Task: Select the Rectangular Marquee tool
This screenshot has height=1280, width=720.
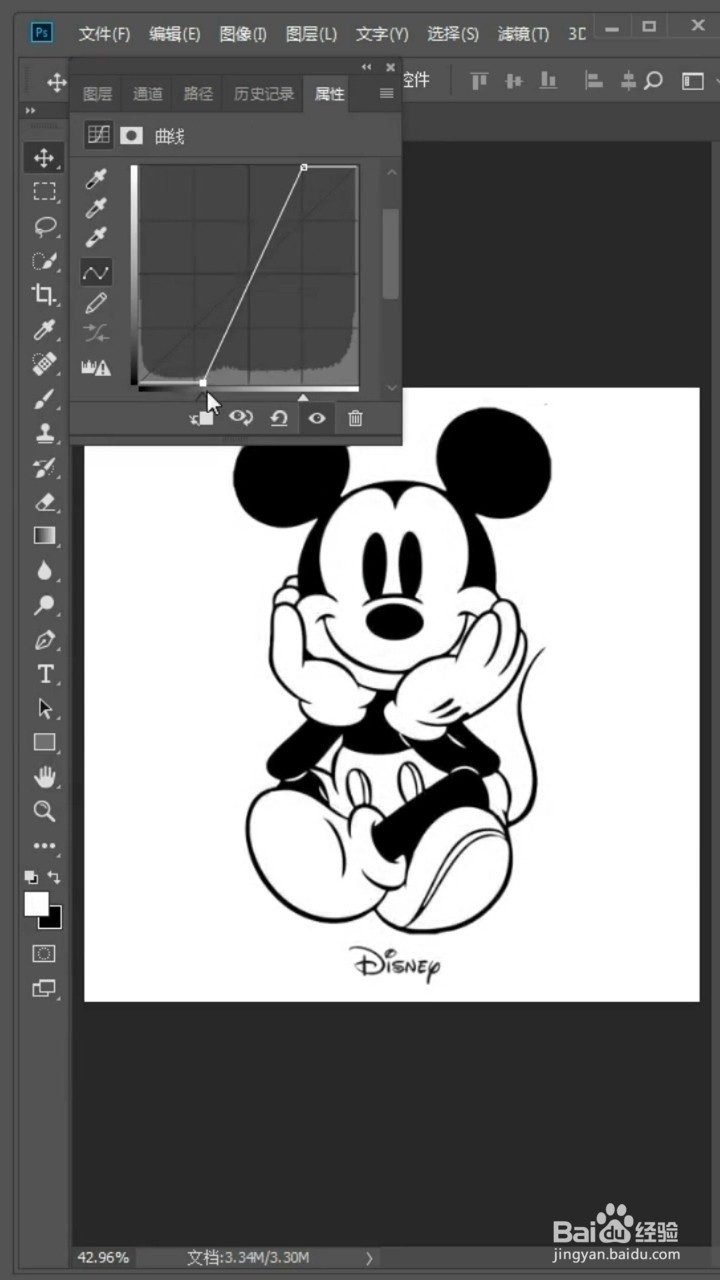Action: tap(44, 192)
